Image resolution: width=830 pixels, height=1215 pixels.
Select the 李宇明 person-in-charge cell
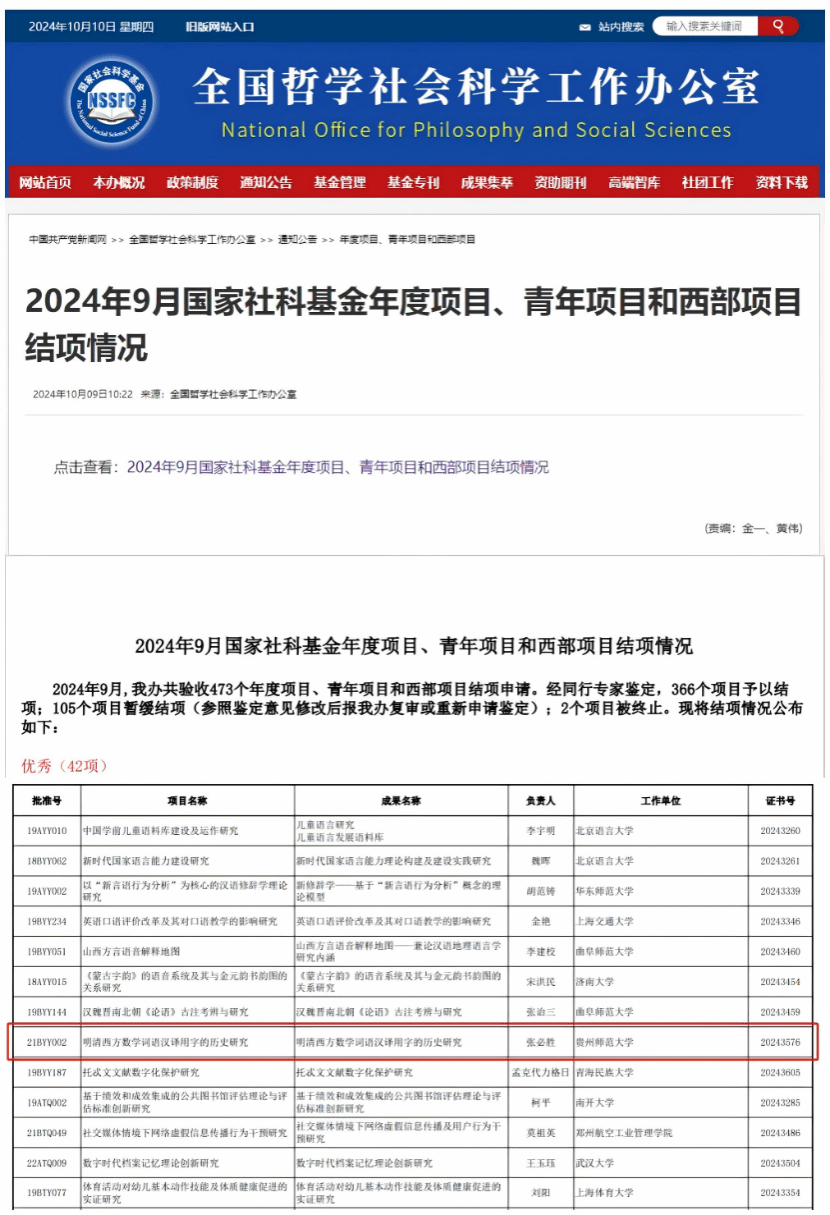540,831
